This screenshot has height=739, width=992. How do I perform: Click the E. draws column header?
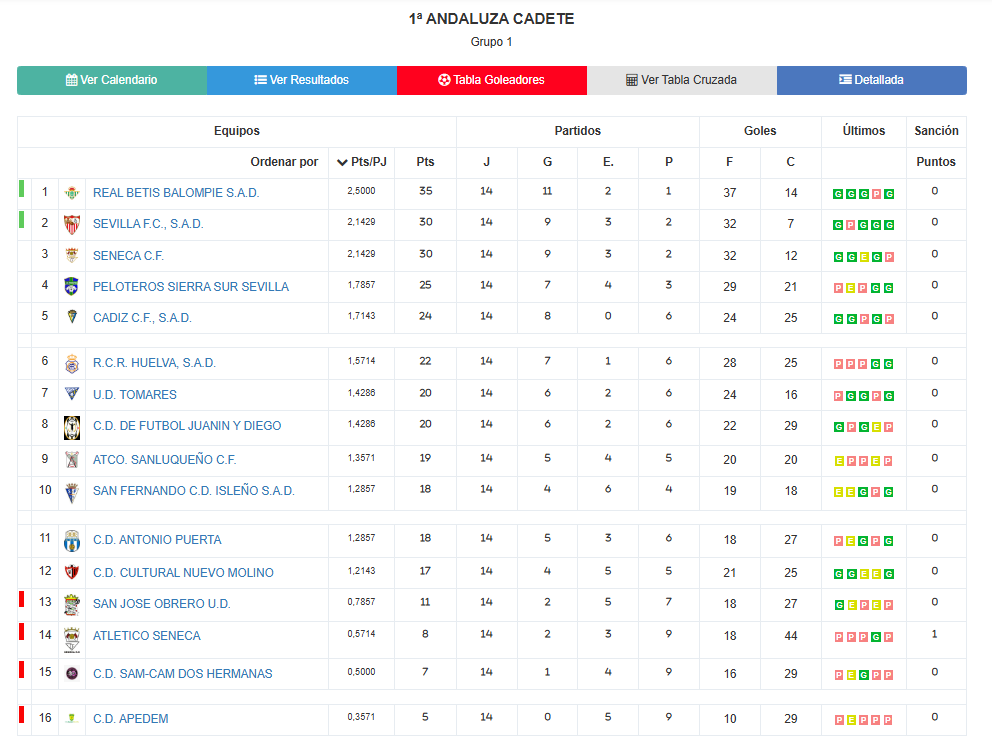[x=608, y=162]
